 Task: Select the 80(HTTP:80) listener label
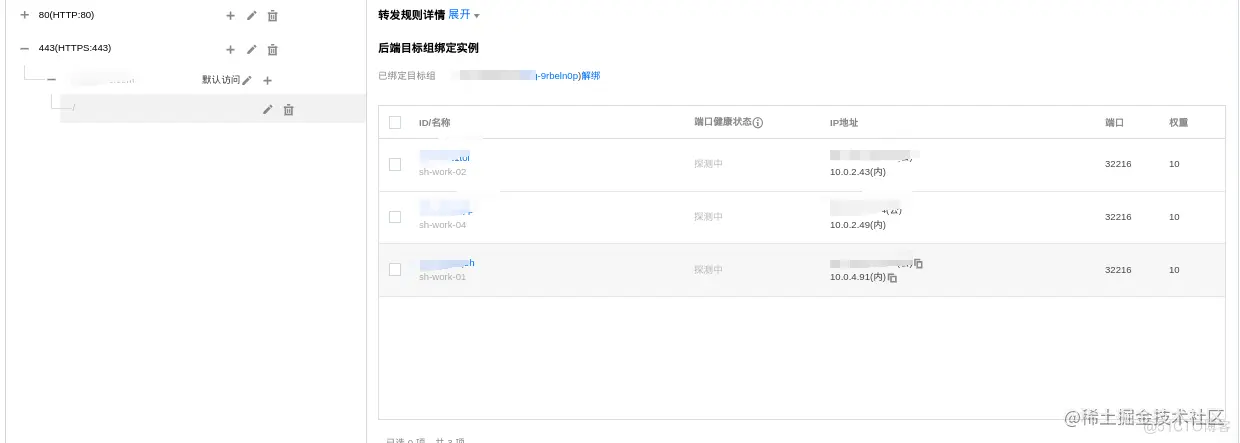coord(67,15)
